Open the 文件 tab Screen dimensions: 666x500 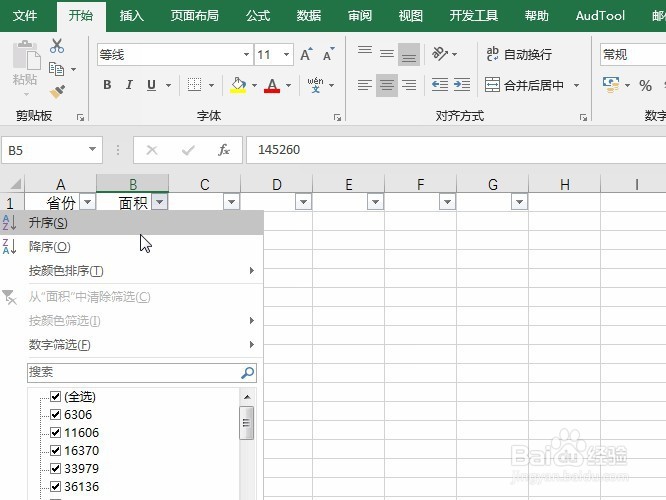click(25, 16)
